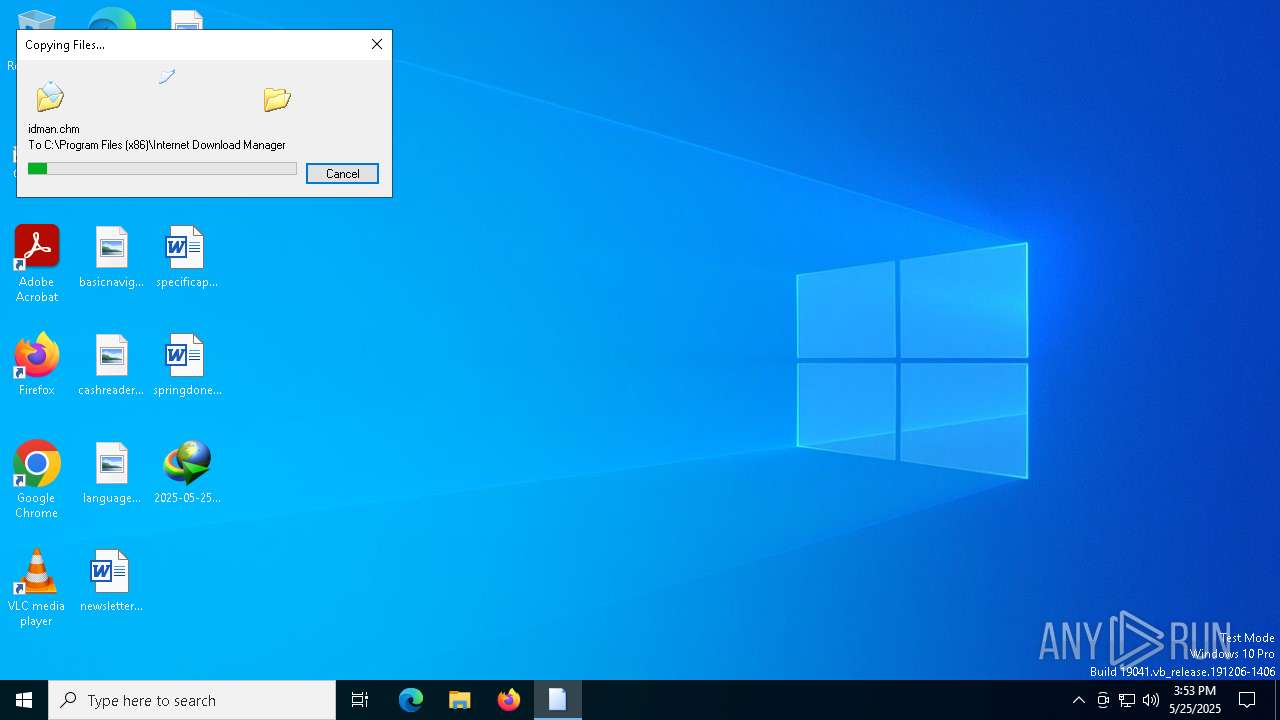The image size is (1280, 720).
Task: Open Adobe Acrobat desktop shortcut
Action: coord(37,264)
